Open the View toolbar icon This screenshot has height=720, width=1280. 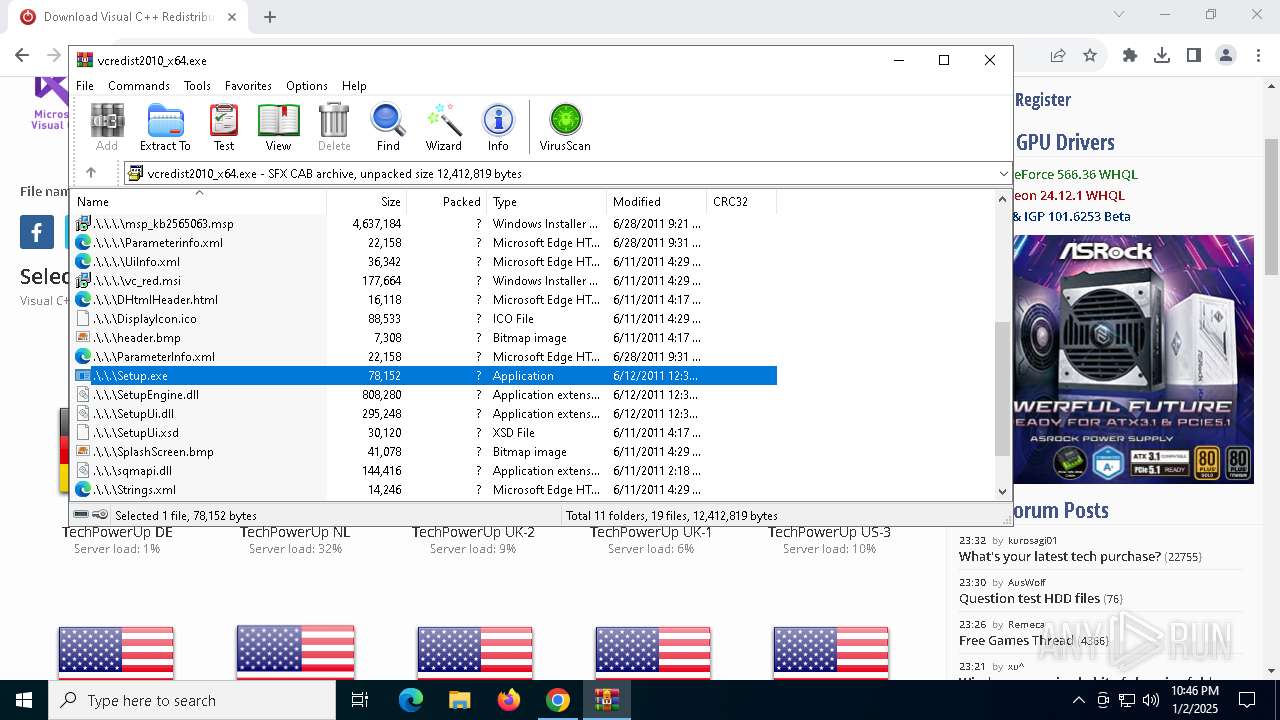click(x=278, y=127)
